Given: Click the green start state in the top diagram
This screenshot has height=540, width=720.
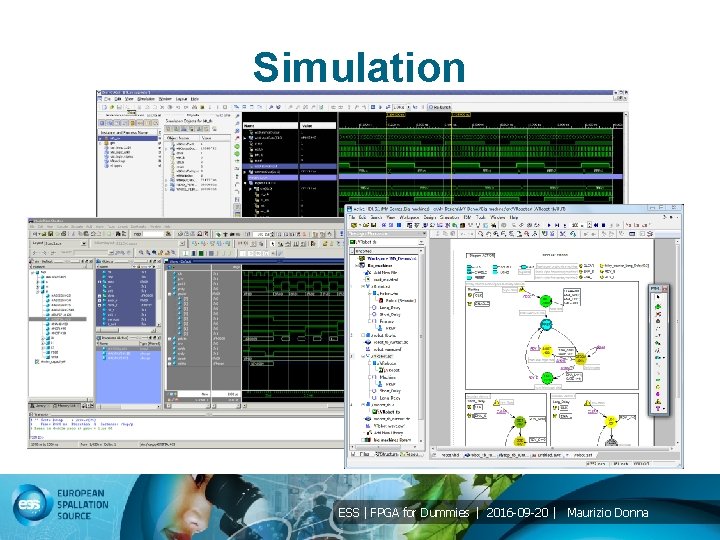Looking at the screenshot, I should (545, 301).
